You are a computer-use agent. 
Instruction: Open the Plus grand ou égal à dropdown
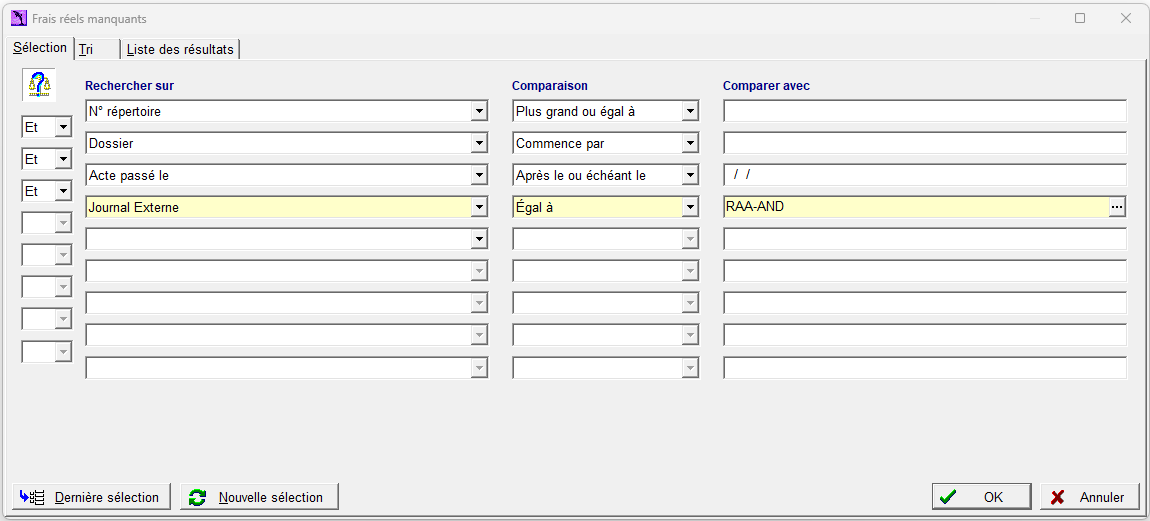point(689,112)
